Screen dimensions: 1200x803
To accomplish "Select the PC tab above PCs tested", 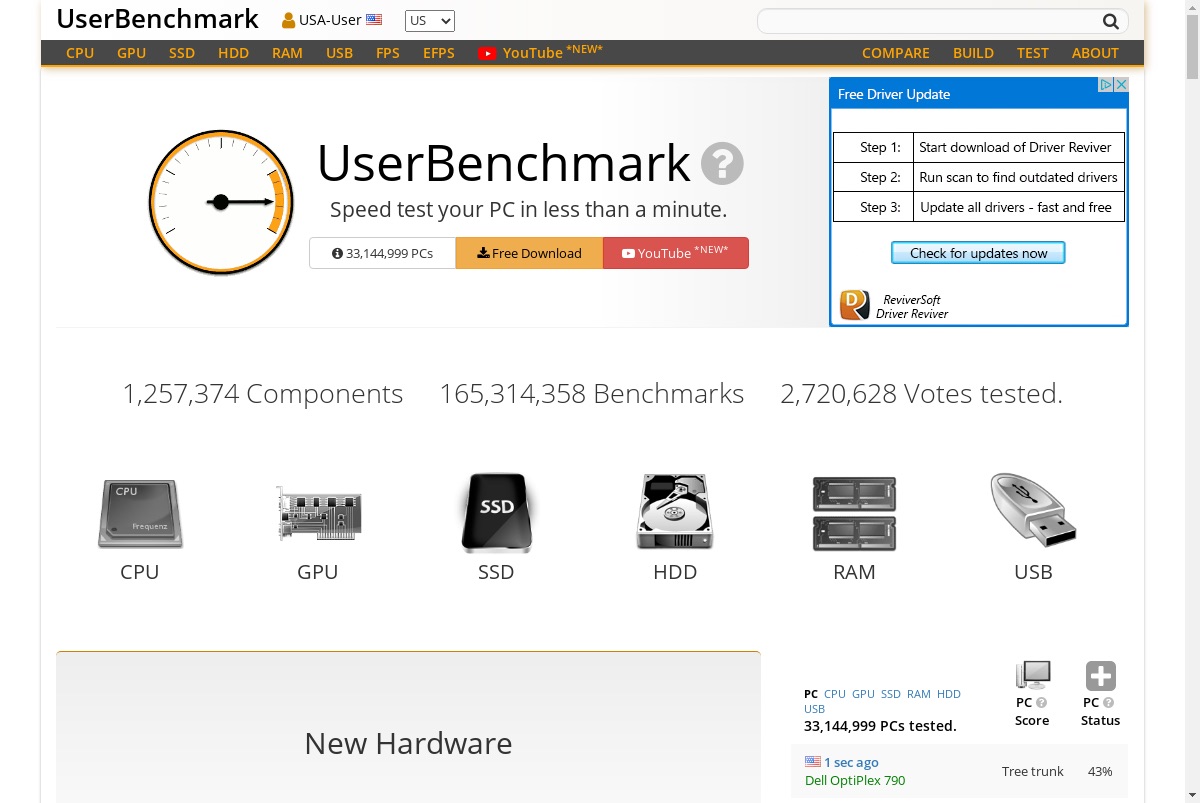I will (x=811, y=694).
